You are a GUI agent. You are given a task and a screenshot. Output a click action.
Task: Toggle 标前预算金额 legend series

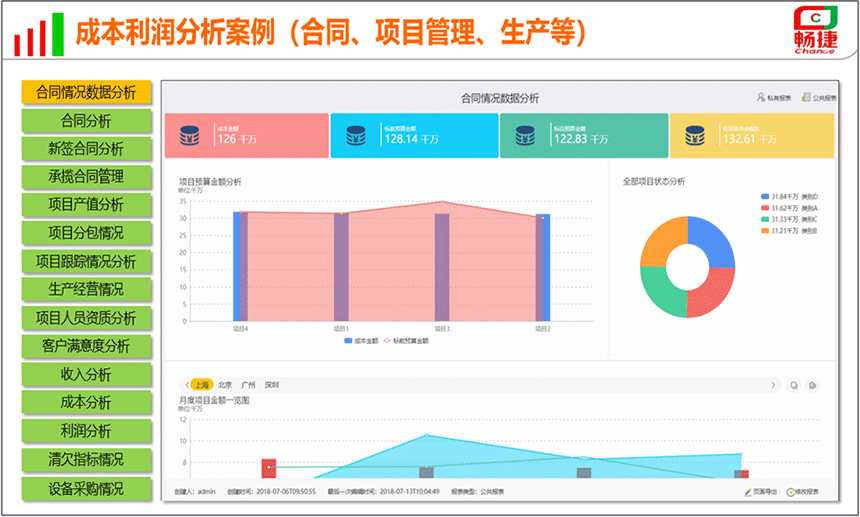click(x=406, y=341)
